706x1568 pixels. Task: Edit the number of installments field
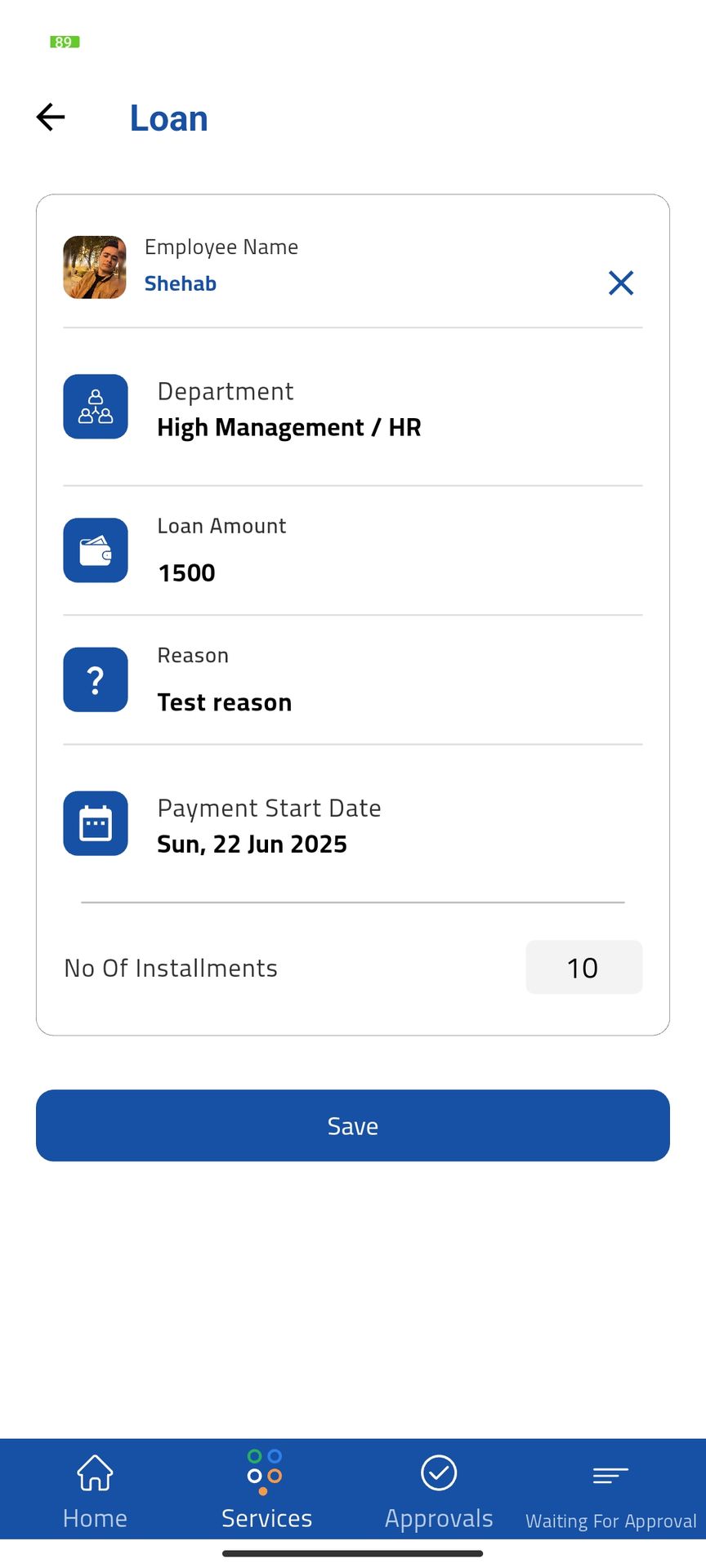(x=583, y=968)
